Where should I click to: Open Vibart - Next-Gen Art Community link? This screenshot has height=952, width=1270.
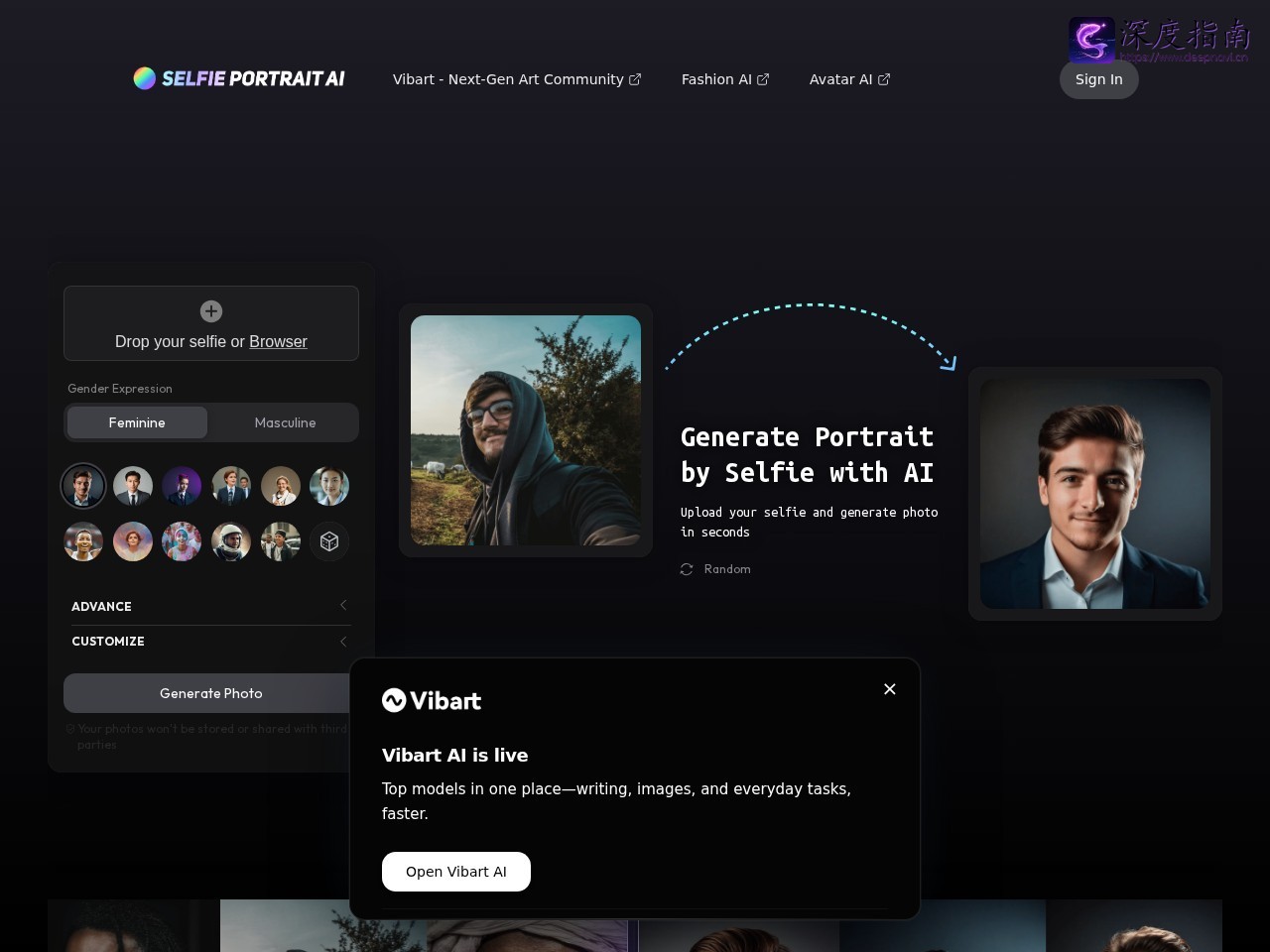[517, 79]
